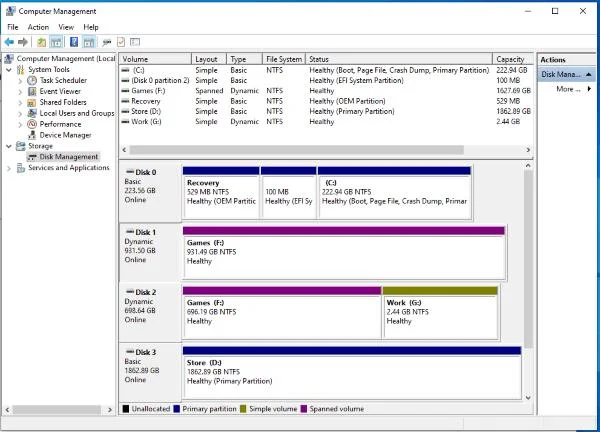The image size is (600, 432).
Task: Sort by the Type column header
Action: pos(245,59)
